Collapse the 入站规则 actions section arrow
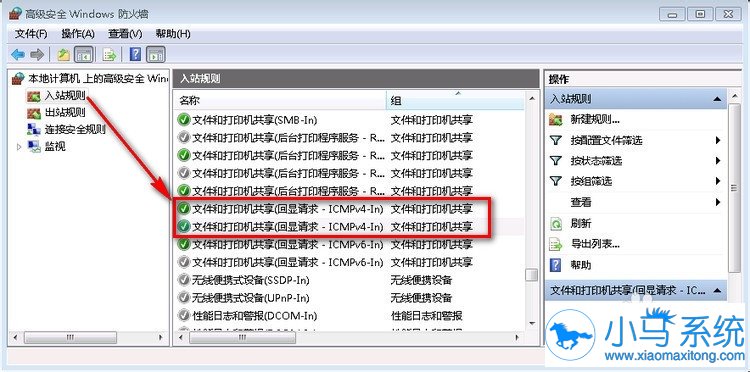Image resolution: width=750 pixels, height=372 pixels. pos(717,99)
